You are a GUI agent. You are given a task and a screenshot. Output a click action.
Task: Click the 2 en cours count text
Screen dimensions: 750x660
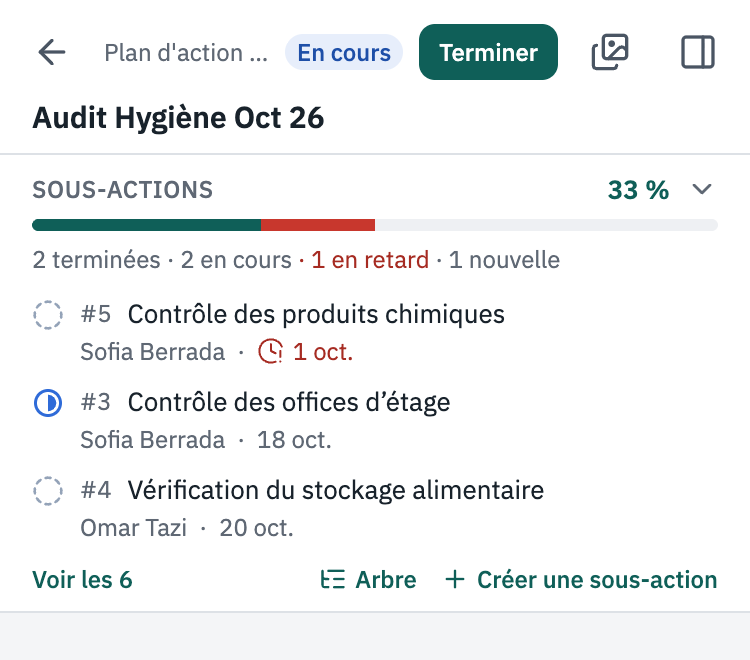(236, 260)
